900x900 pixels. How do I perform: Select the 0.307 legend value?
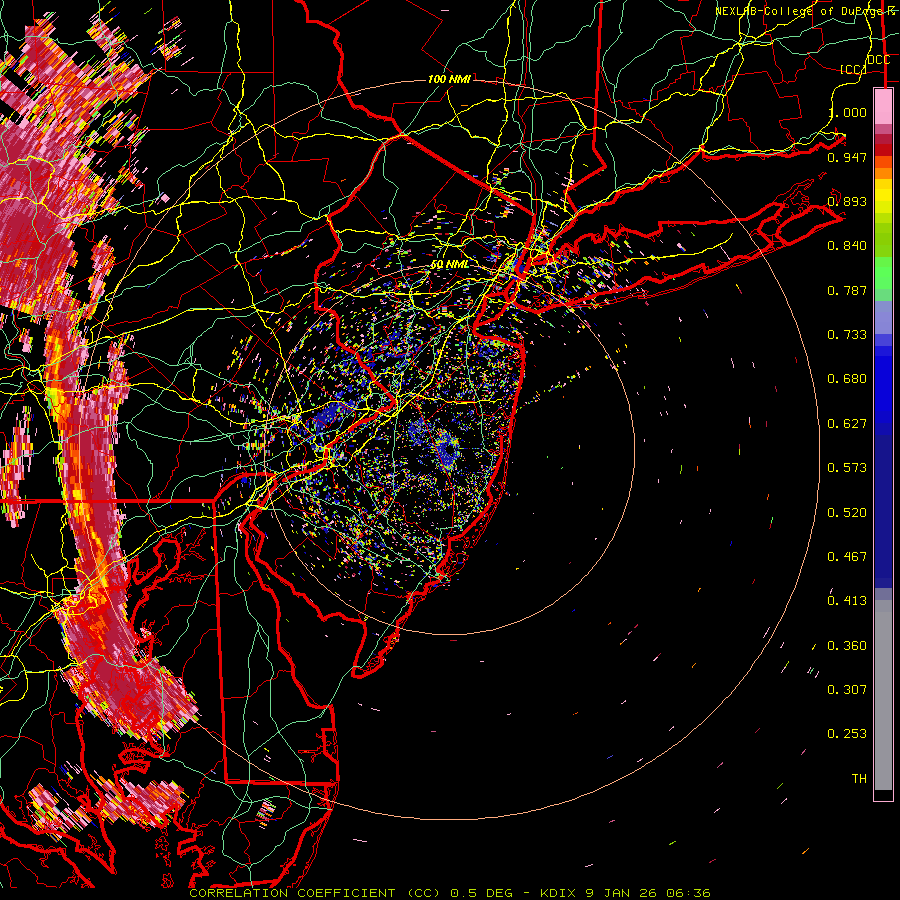coord(847,690)
